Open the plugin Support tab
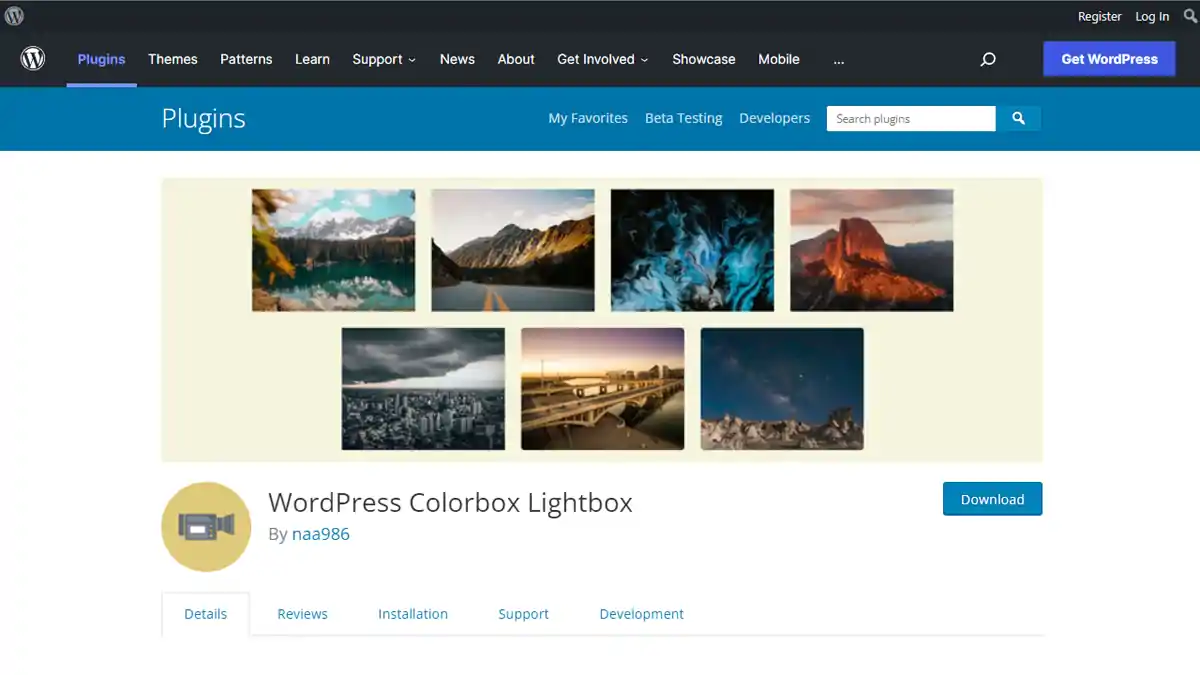Screen dimensions: 1200x675 524,614
